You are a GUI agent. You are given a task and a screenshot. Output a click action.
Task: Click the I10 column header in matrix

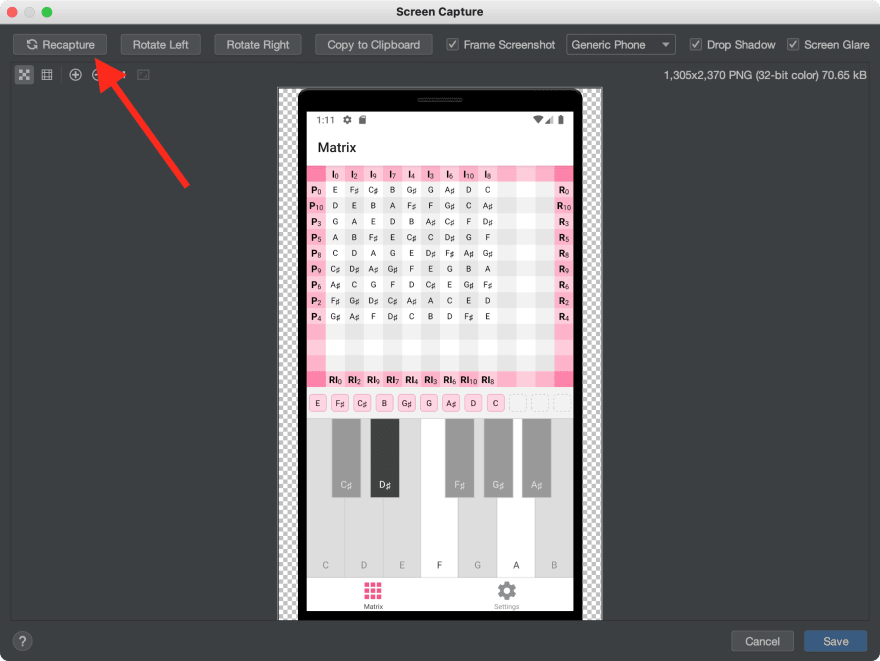point(469,175)
